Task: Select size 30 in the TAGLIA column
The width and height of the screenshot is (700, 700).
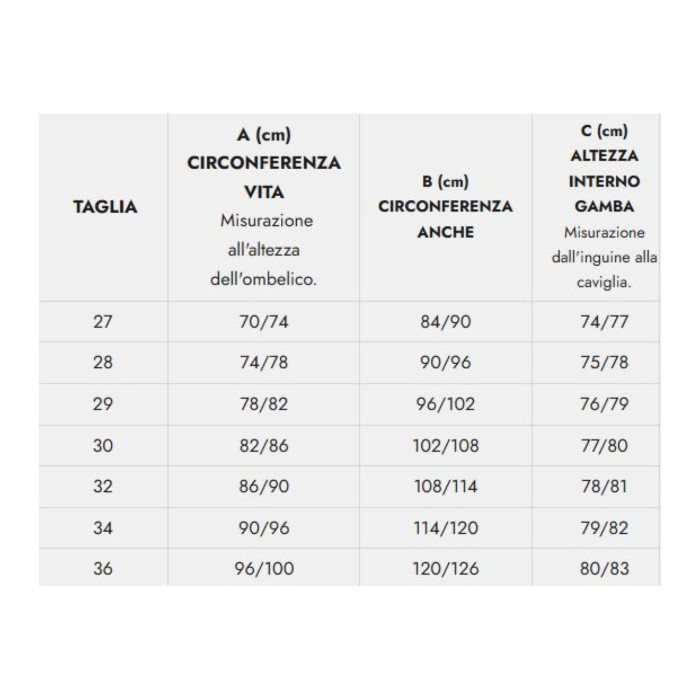Action: [103, 446]
